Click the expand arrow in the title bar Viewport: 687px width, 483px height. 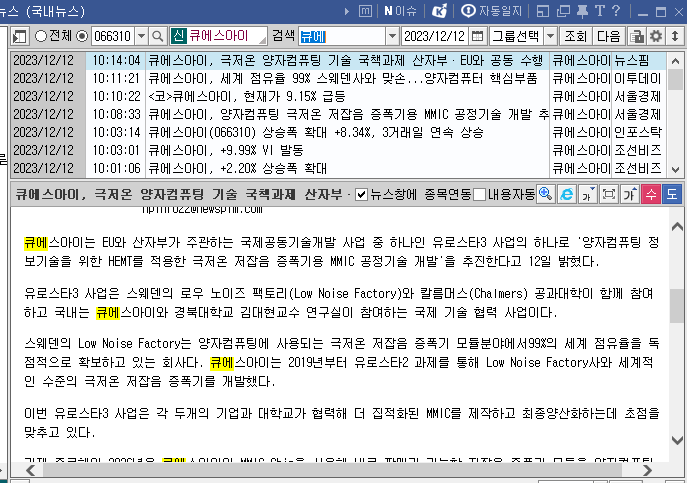click(x=347, y=11)
